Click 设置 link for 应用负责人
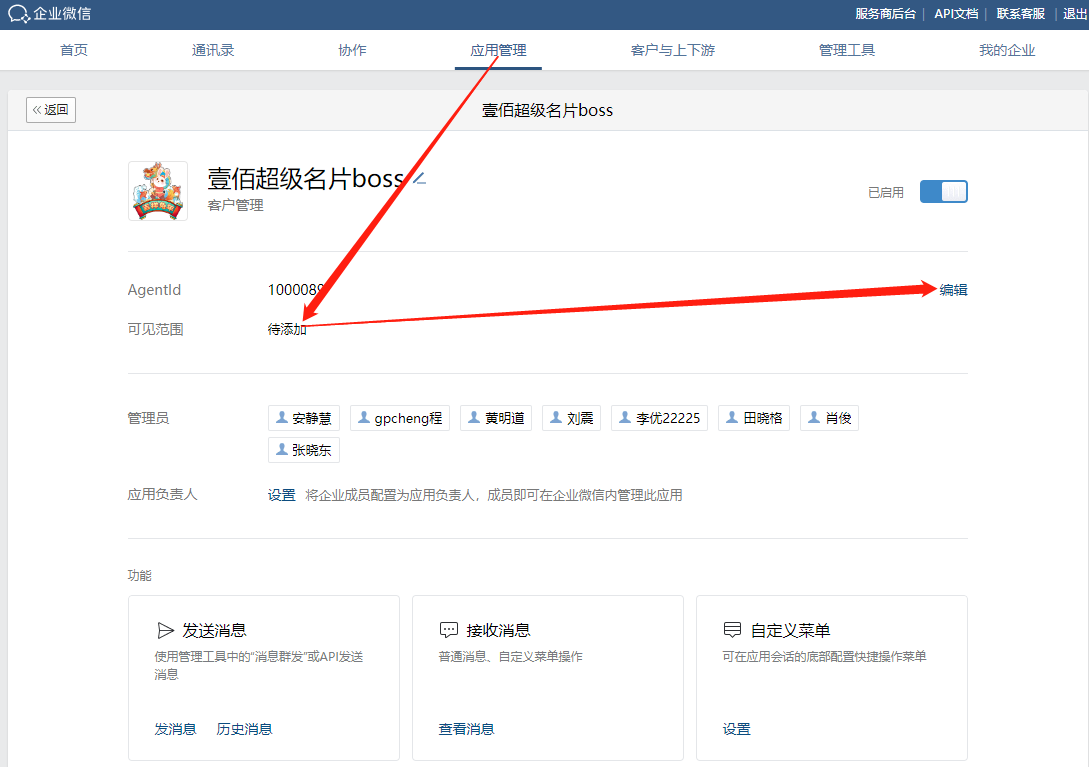The width and height of the screenshot is (1089, 767). point(281,495)
